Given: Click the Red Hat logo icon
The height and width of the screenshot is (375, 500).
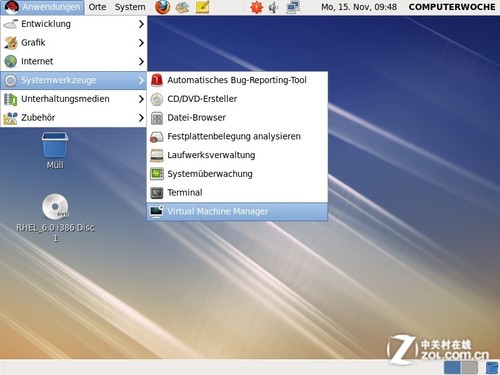Looking at the screenshot, I should (11, 7).
